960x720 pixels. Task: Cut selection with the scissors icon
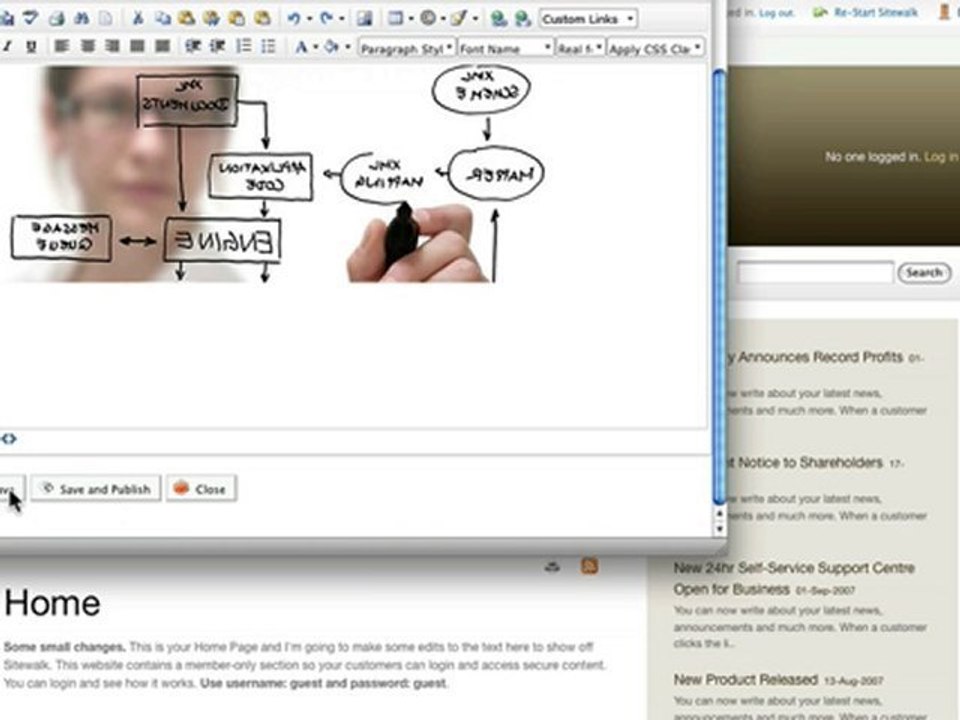point(138,18)
